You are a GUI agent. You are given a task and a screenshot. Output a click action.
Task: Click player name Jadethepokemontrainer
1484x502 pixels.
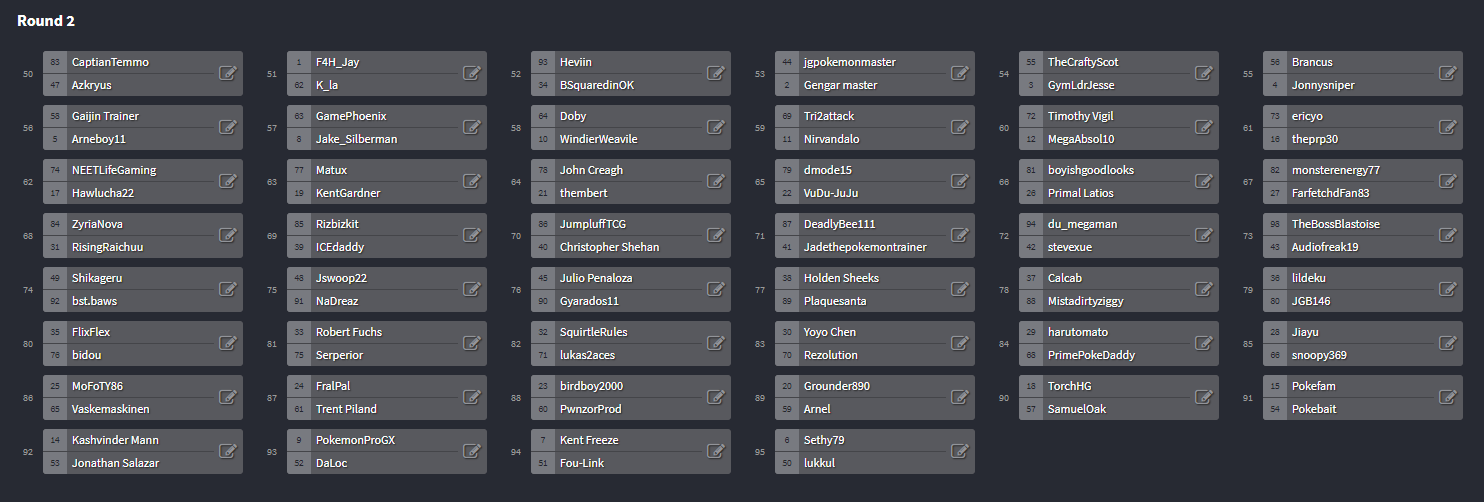(865, 247)
